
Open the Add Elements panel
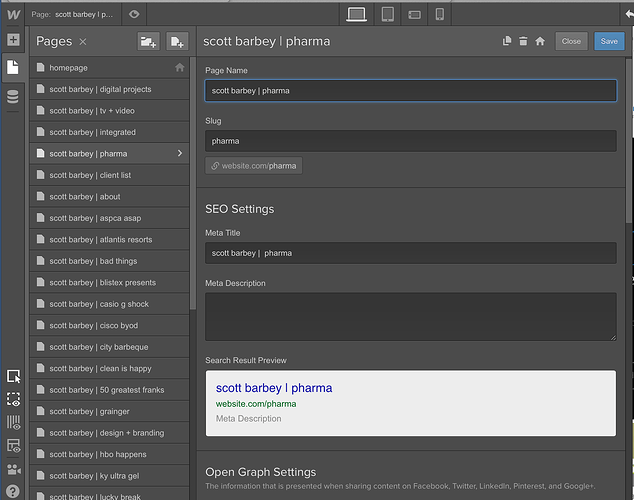13,40
